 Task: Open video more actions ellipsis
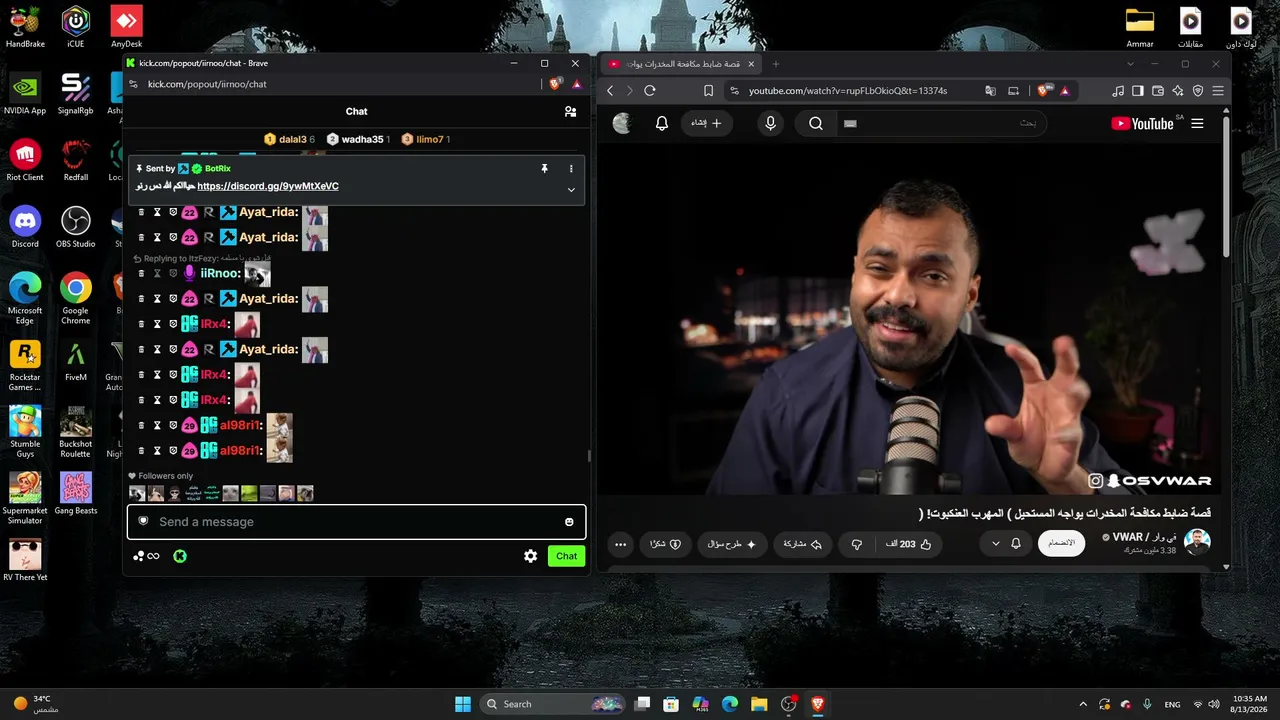tap(621, 544)
